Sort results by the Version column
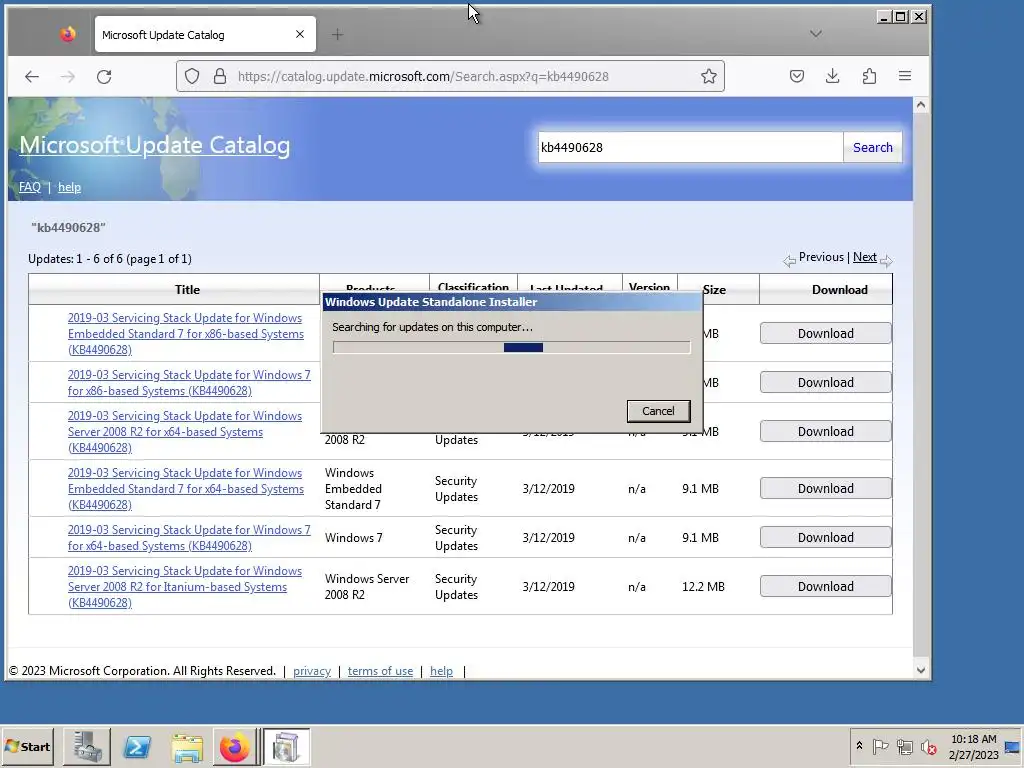This screenshot has height=768, width=1024. (x=649, y=286)
